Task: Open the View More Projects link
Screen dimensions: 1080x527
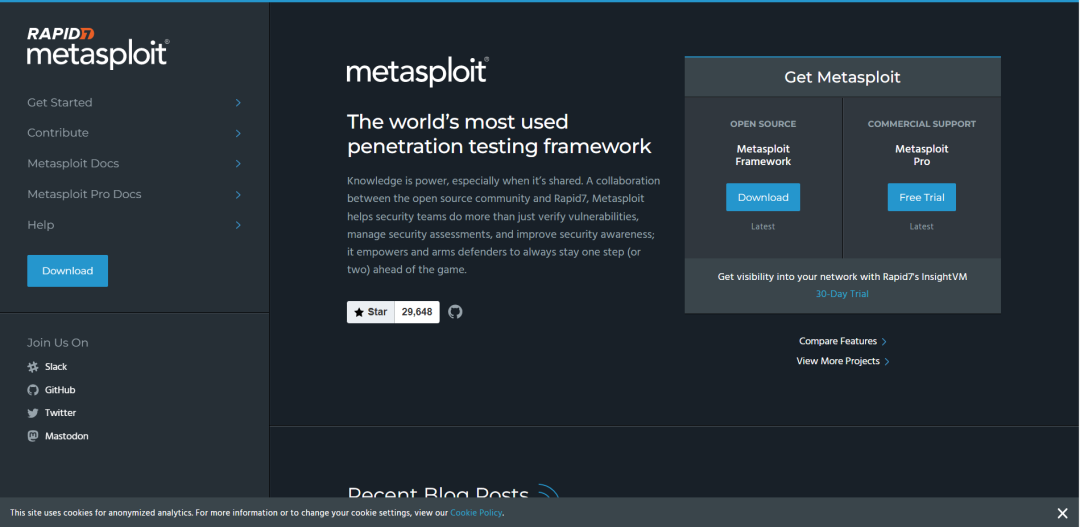Action: tap(843, 361)
